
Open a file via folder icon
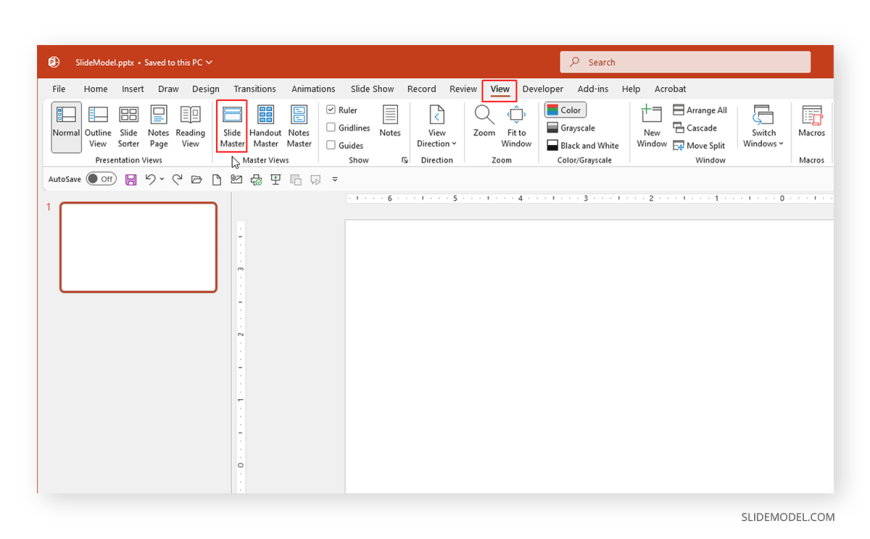point(196,179)
